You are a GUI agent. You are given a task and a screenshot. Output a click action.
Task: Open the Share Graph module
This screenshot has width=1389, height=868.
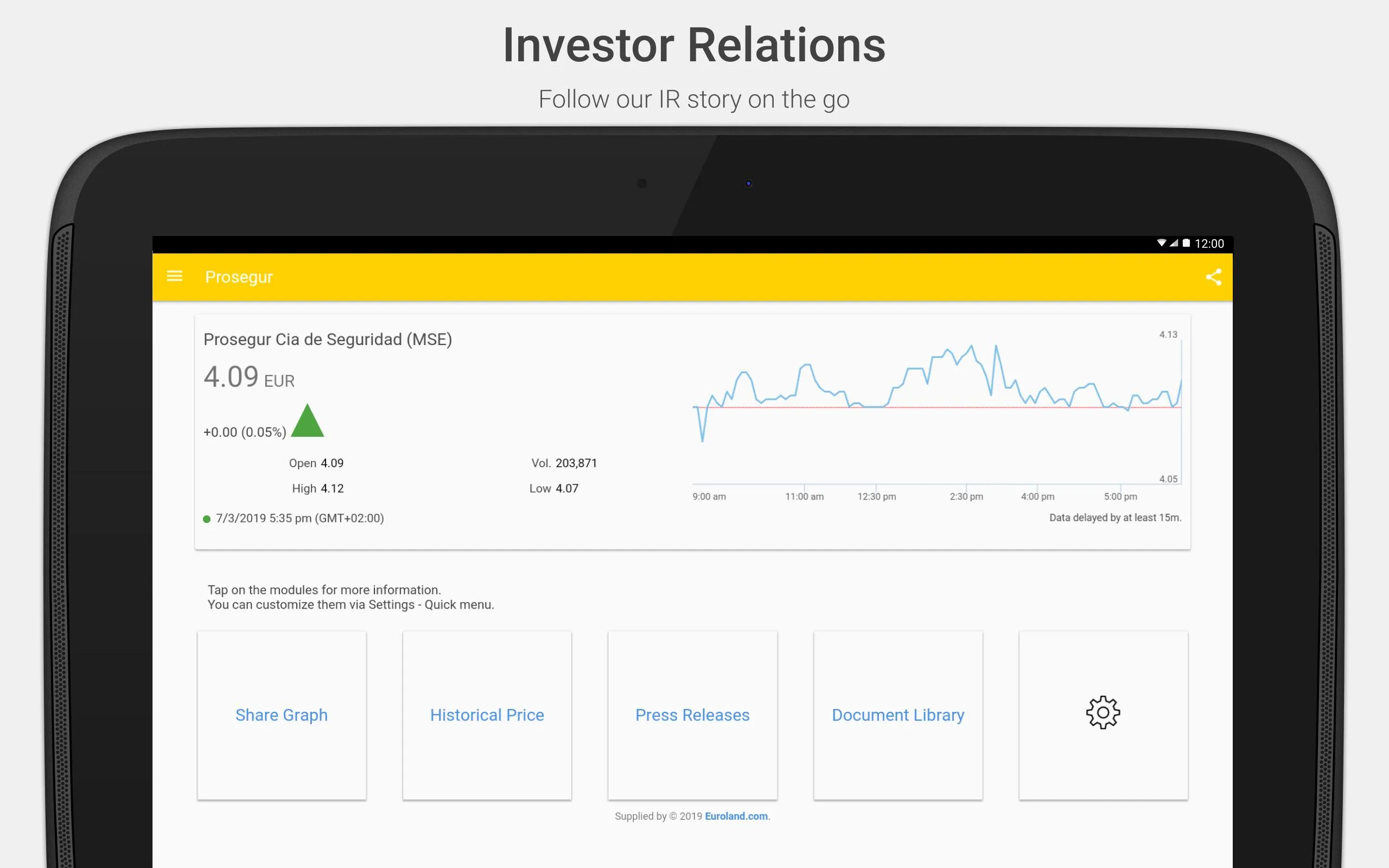281,714
